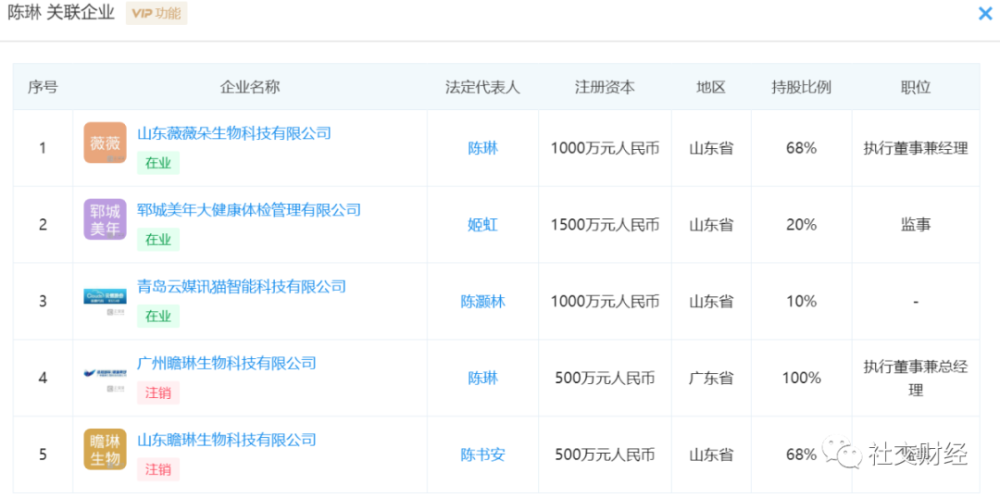Click the 郓城美年 purple logo icon
Image resolution: width=1000 pixels, height=498 pixels.
point(105,219)
